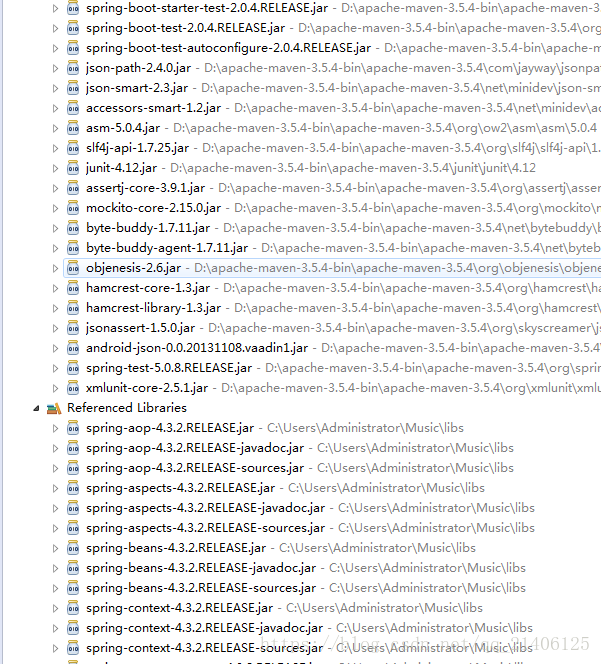601x664 pixels.
Task: Select the Referenced Libraries label
Action: coord(127,408)
